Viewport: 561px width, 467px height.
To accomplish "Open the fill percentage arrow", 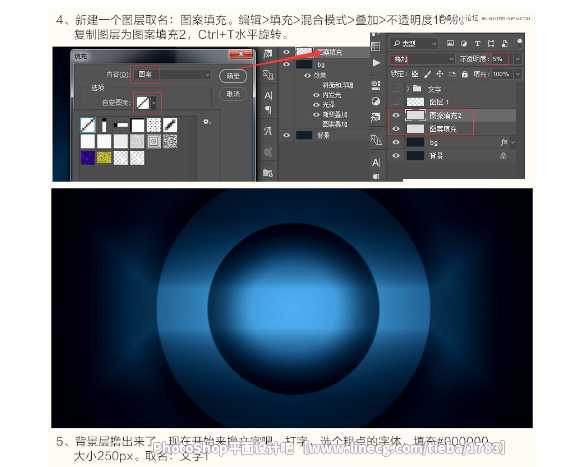I will [517, 74].
